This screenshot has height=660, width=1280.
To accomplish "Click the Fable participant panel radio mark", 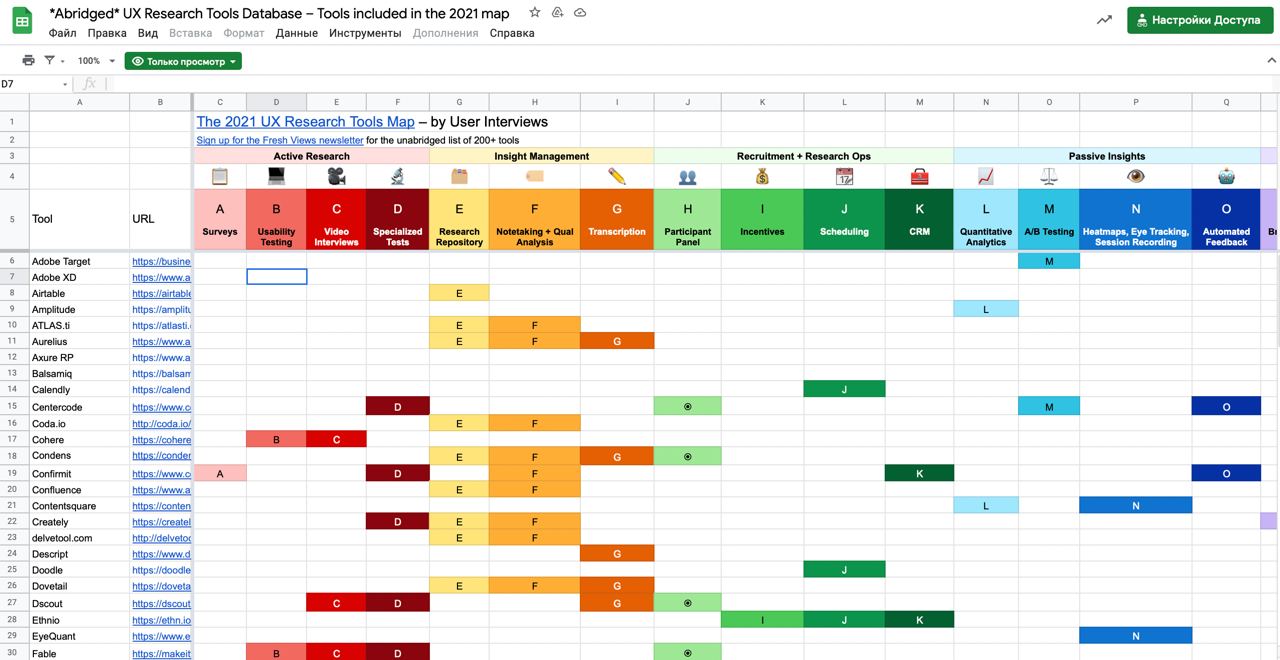I will [687, 653].
